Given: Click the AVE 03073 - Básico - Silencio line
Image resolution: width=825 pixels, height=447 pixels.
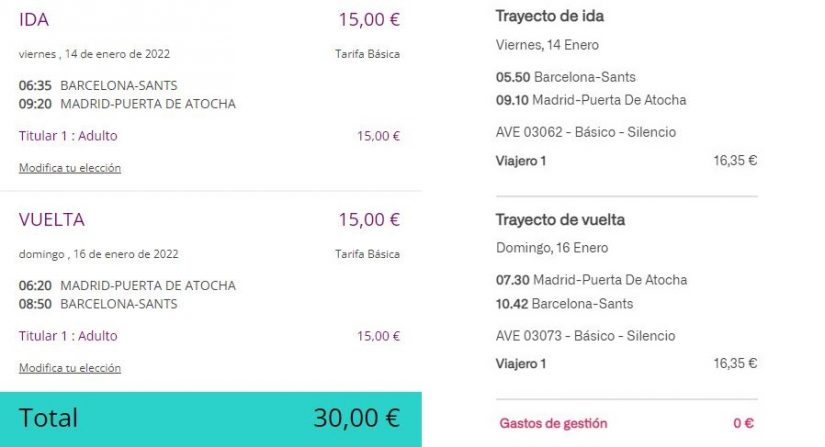Looking at the screenshot, I should pyautogui.click(x=586, y=336).
